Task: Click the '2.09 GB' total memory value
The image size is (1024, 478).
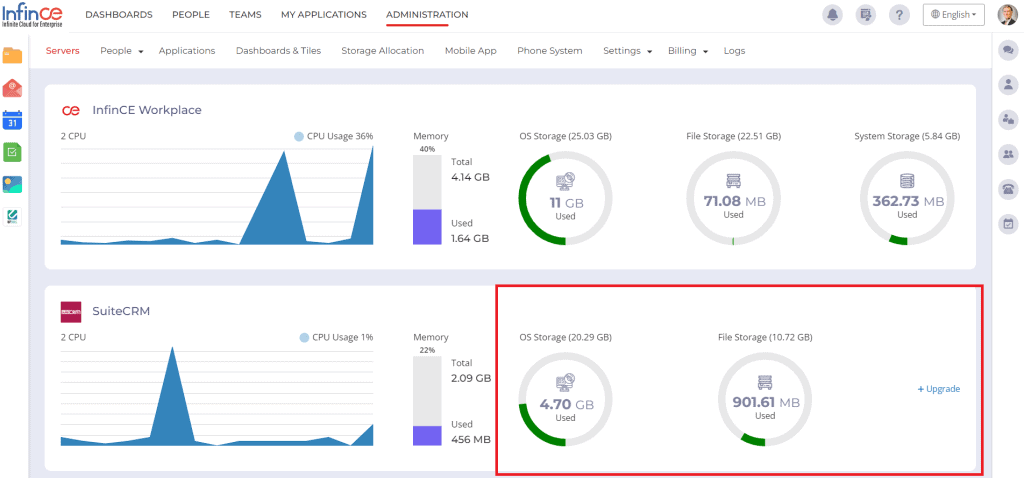Action: point(471,378)
